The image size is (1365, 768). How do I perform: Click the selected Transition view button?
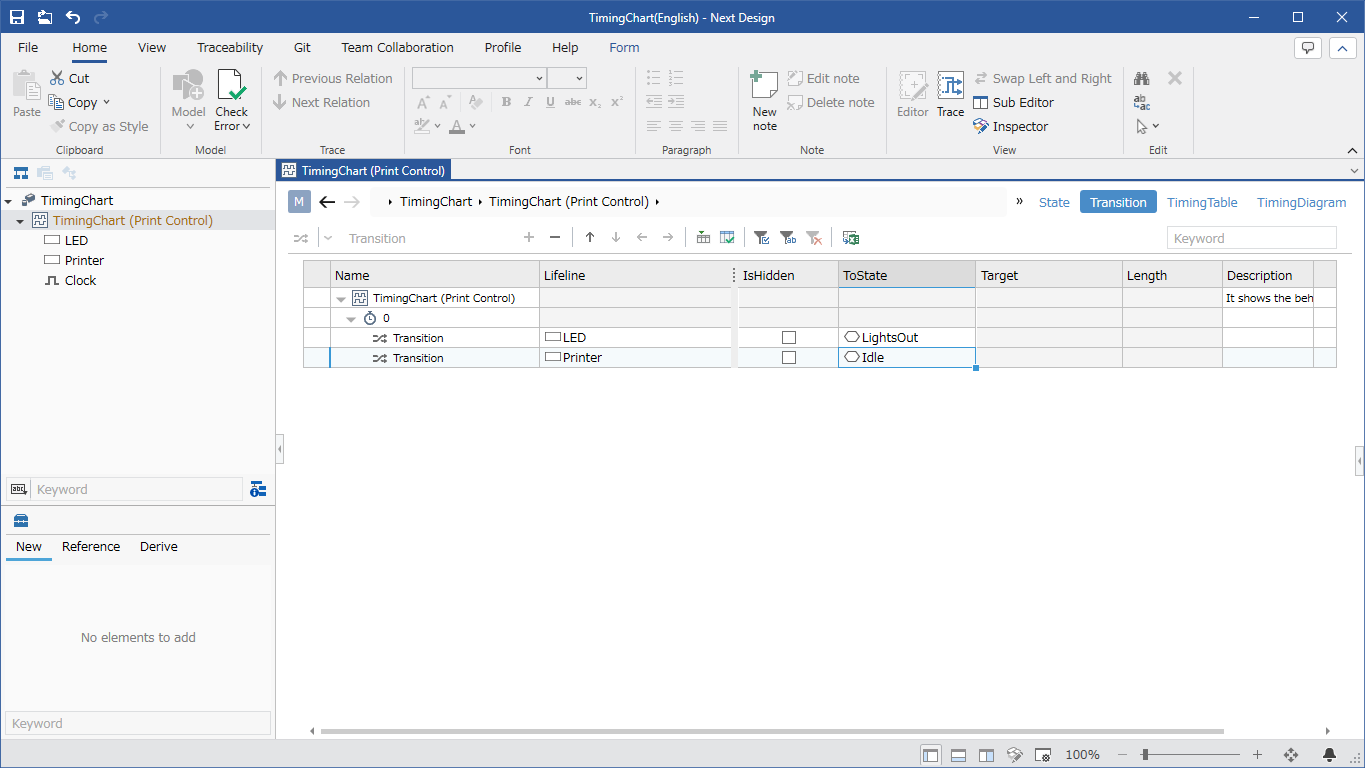coord(1118,202)
